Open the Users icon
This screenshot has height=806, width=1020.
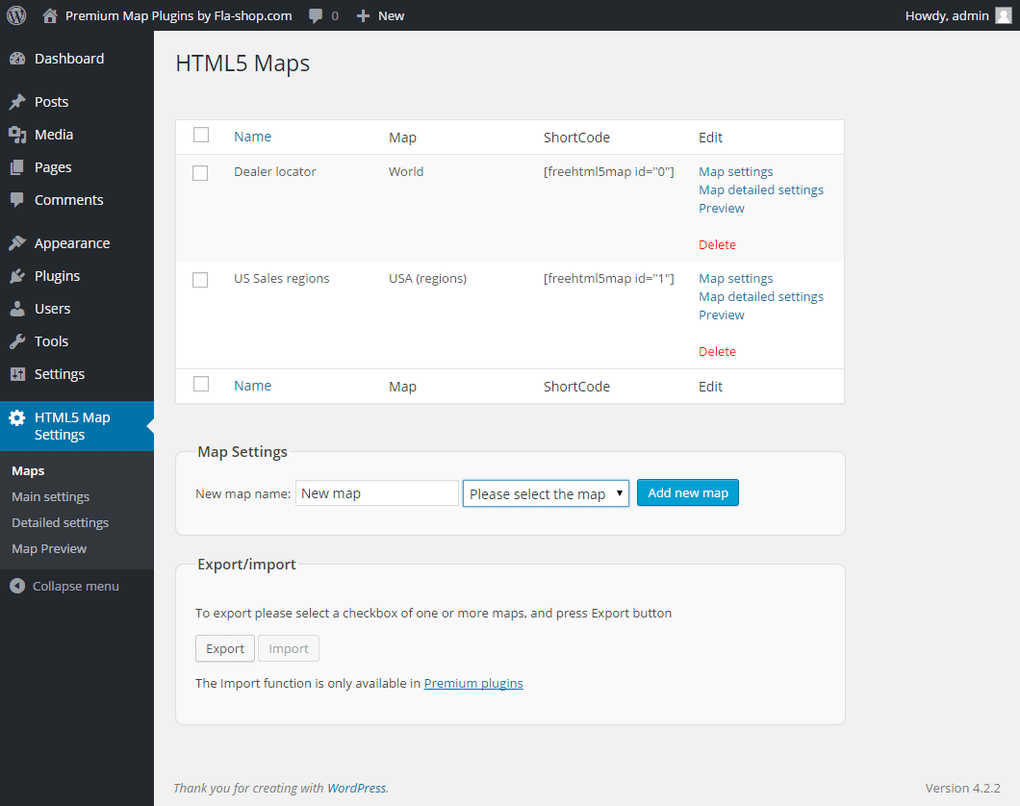click(x=20, y=308)
